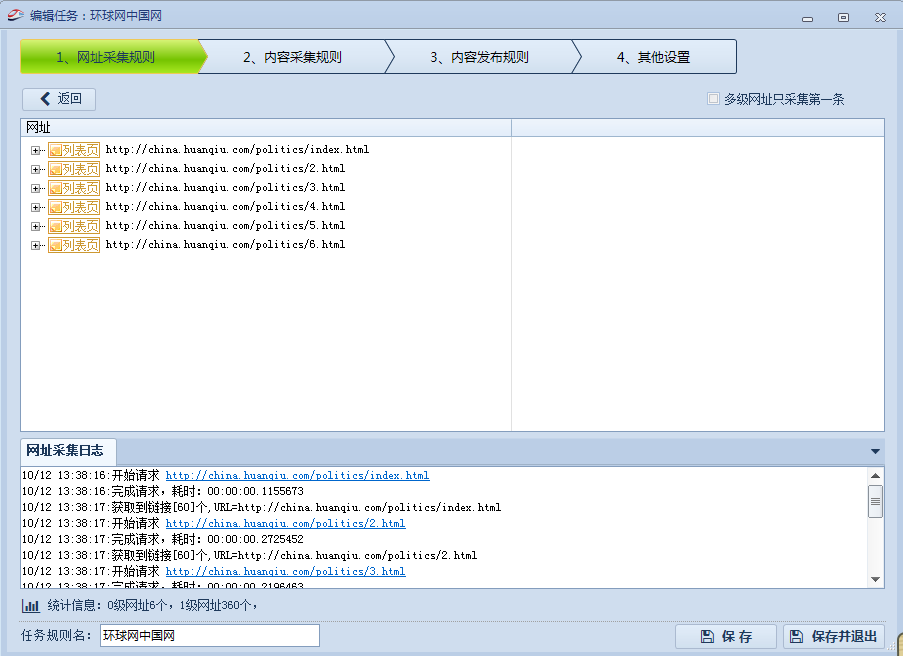
Task: Click the list-page icon for index.html row
Action: [x=74, y=150]
